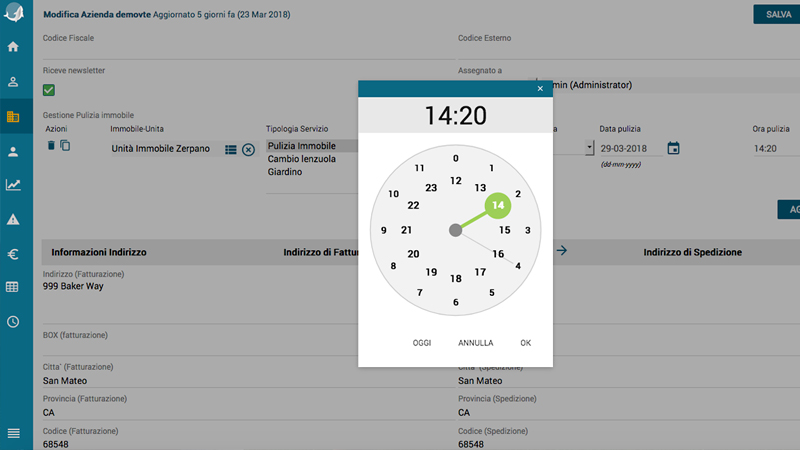The image size is (800, 450).
Task: Clear Unità Immobile Zerpano with X icon
Action: pos(248,149)
